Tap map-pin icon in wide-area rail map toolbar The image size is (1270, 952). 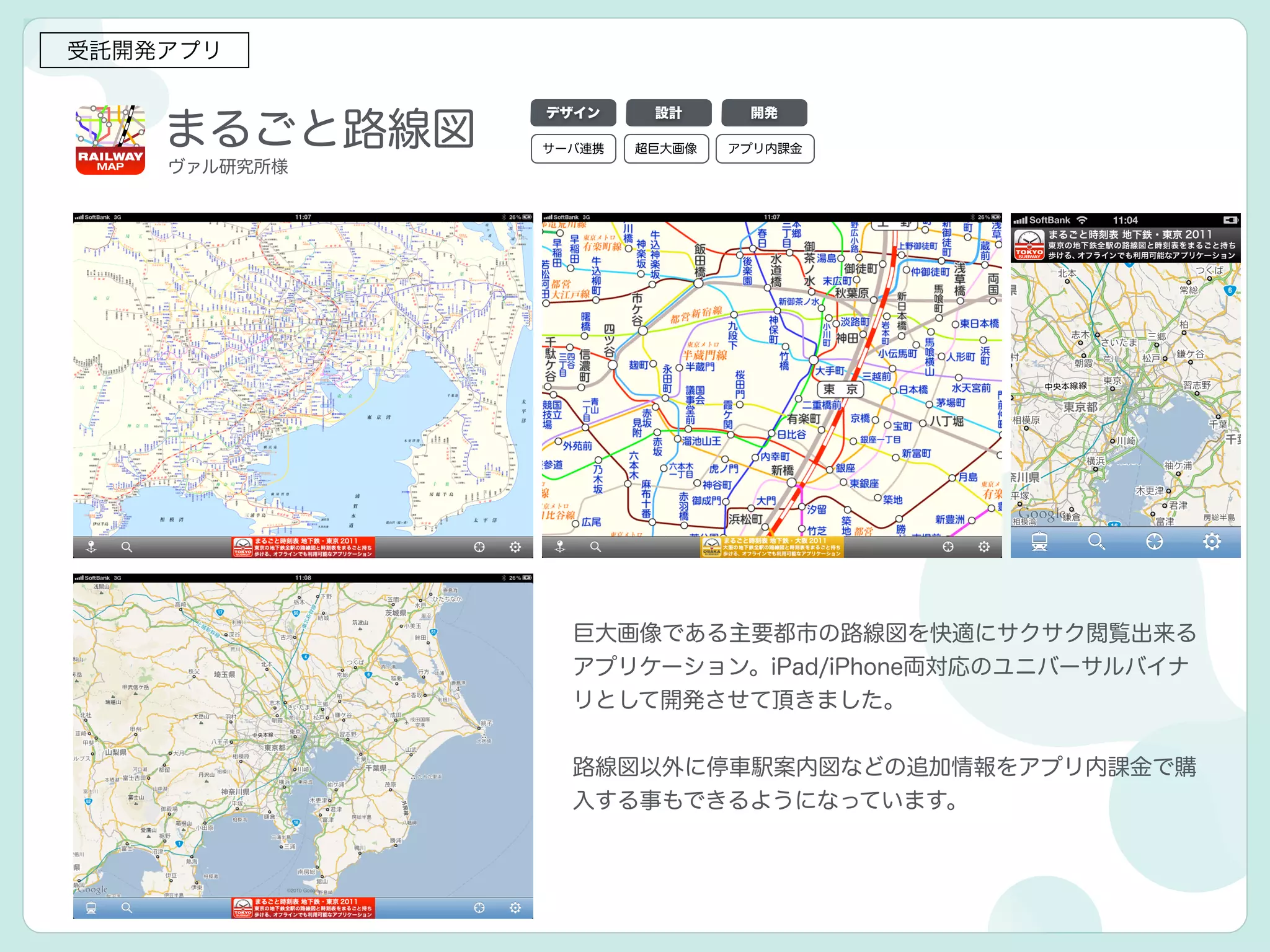pyautogui.click(x=91, y=547)
